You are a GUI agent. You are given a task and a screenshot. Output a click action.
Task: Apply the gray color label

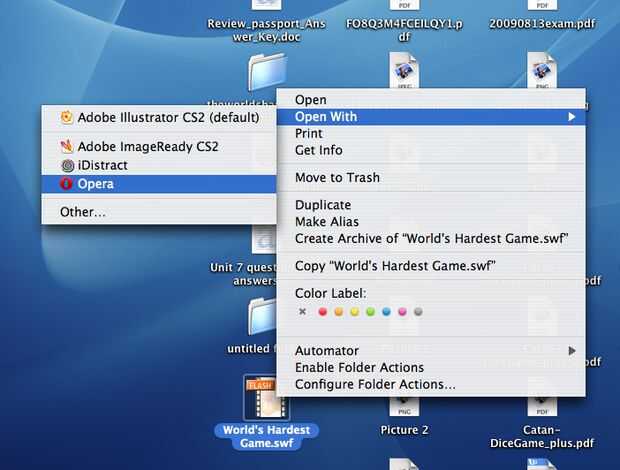(x=418, y=312)
